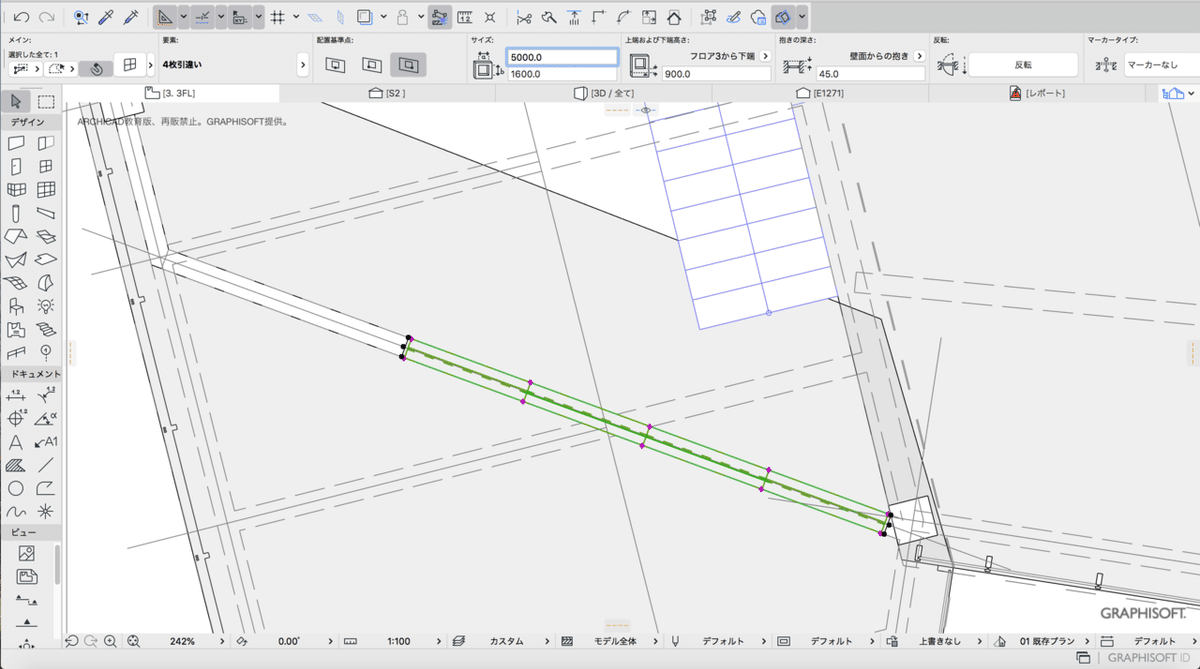This screenshot has height=669, width=1200.
Task: Expand the 4枚引違い element chooser arrow
Action: coord(302,65)
